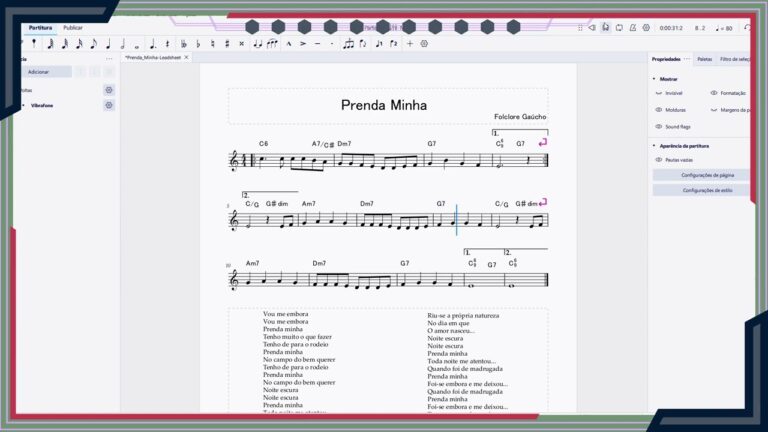The height and width of the screenshot is (432, 768).
Task: Click the rewind playback button
Action: (x=591, y=27)
